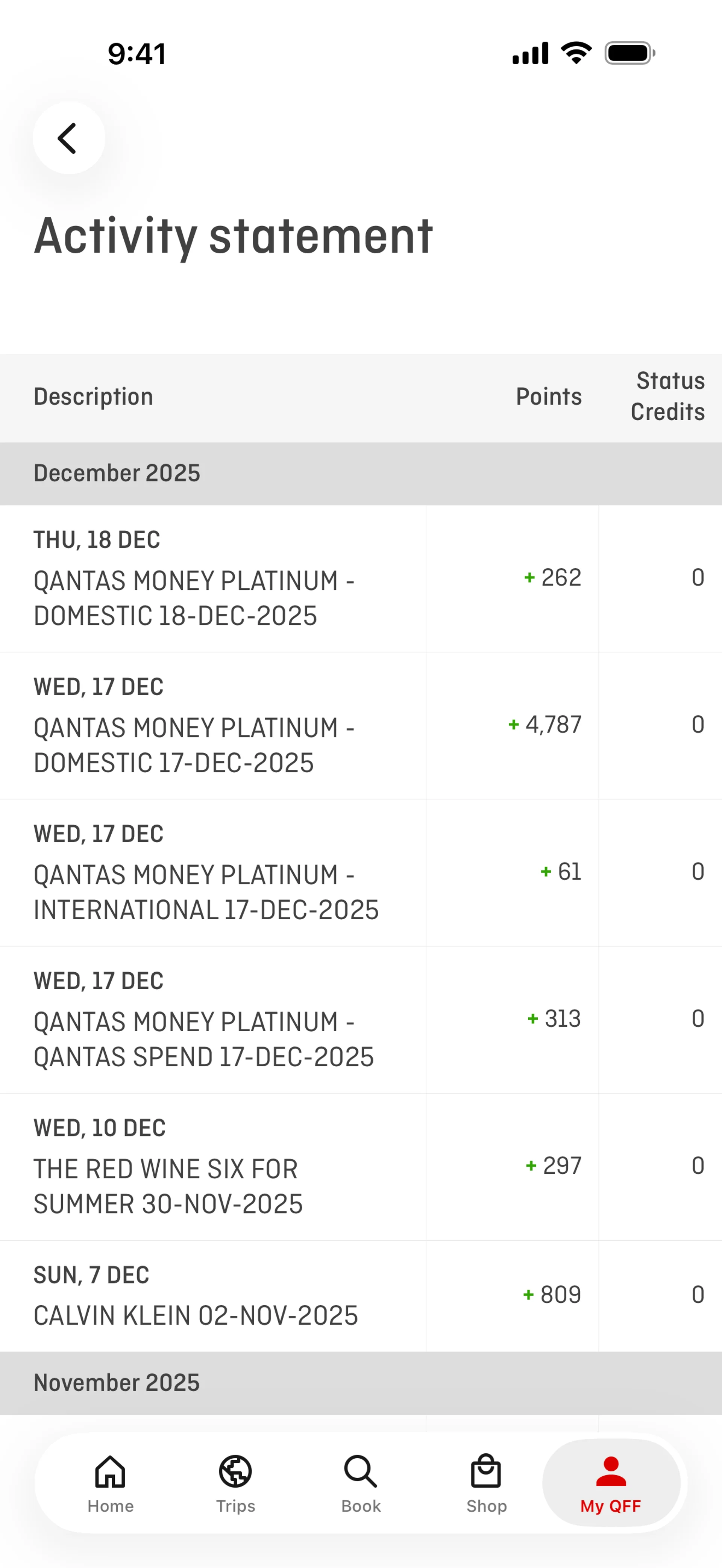Tap the Status Credits column header

click(x=667, y=396)
